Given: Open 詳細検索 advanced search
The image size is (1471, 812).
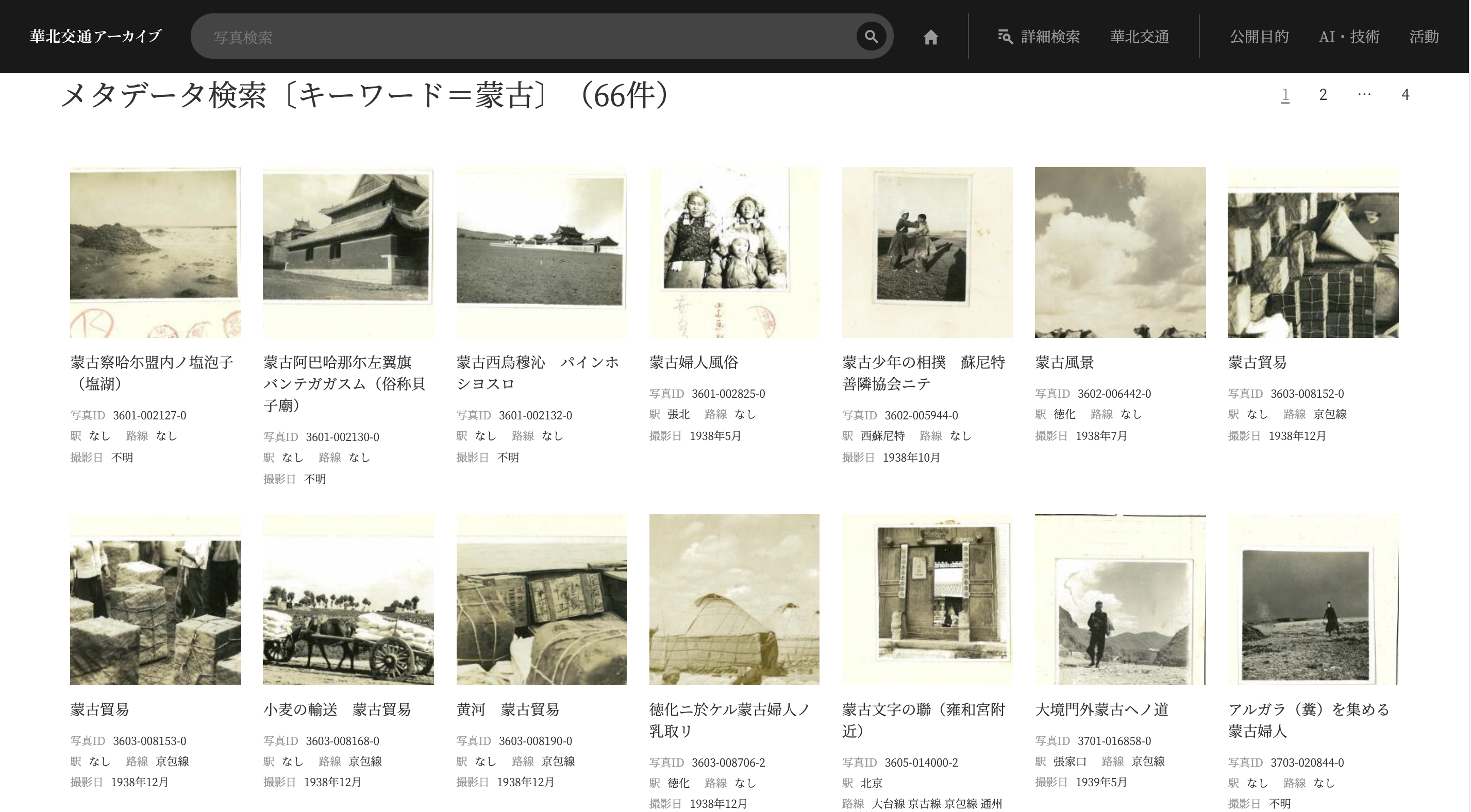Looking at the screenshot, I should tap(1038, 37).
